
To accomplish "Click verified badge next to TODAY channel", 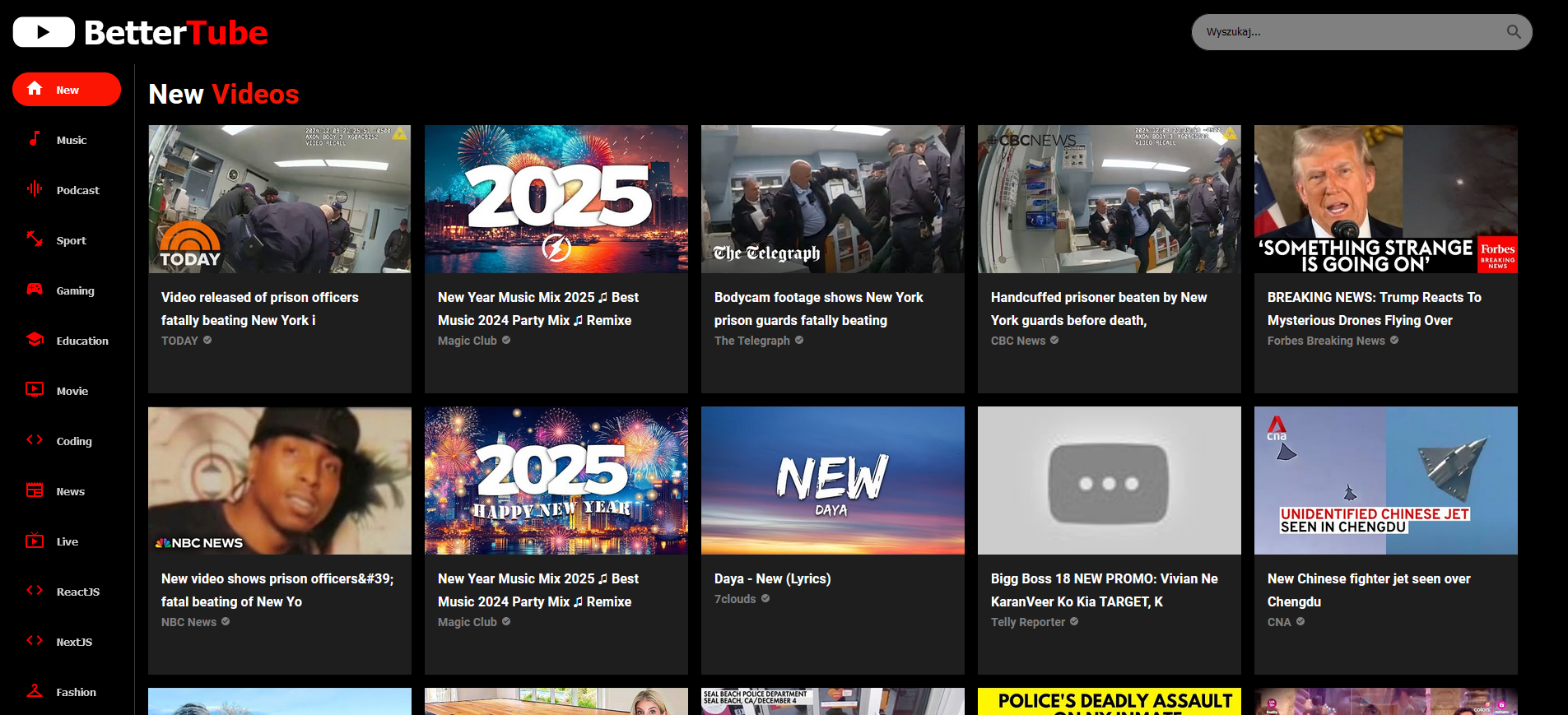I will pyautogui.click(x=207, y=340).
